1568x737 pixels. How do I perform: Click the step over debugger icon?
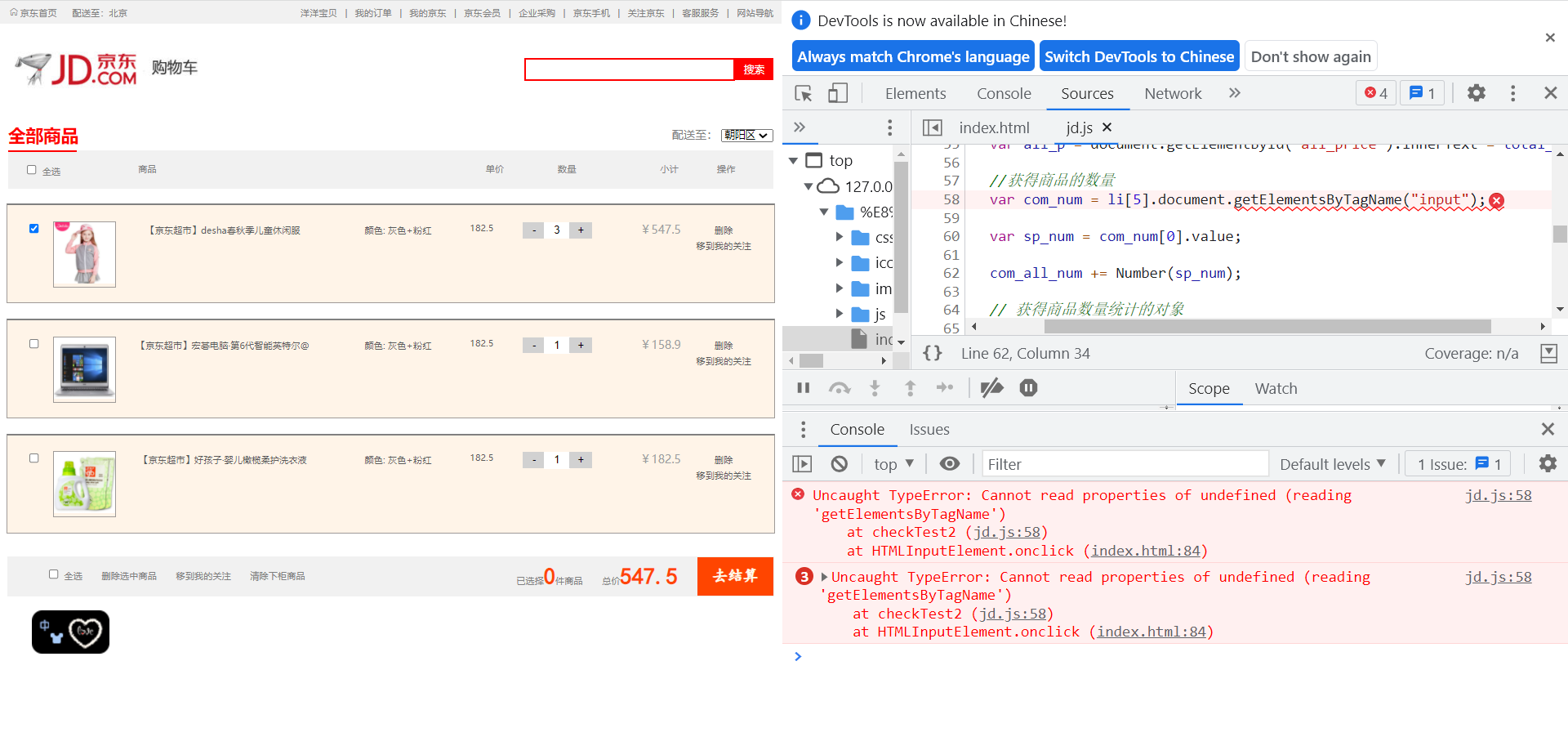(x=840, y=388)
